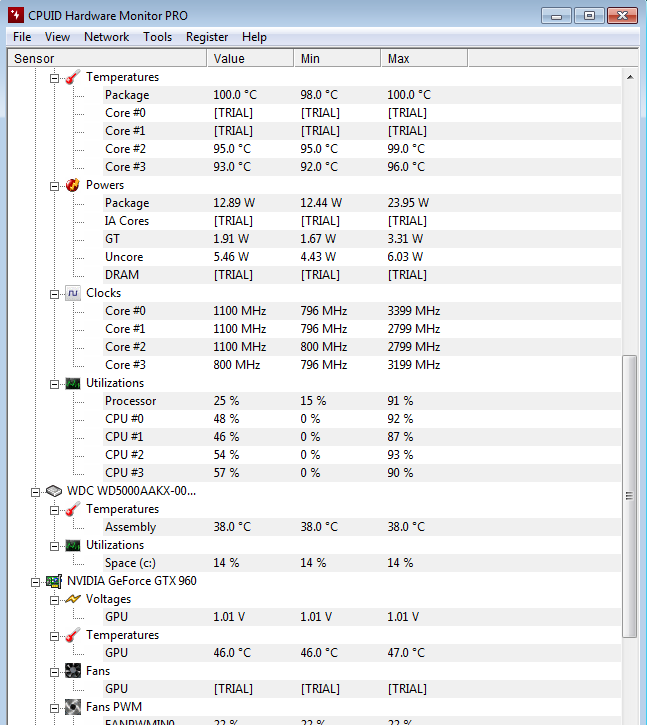Open the Tools menu
Screen dimensions: 647x725
point(157,37)
